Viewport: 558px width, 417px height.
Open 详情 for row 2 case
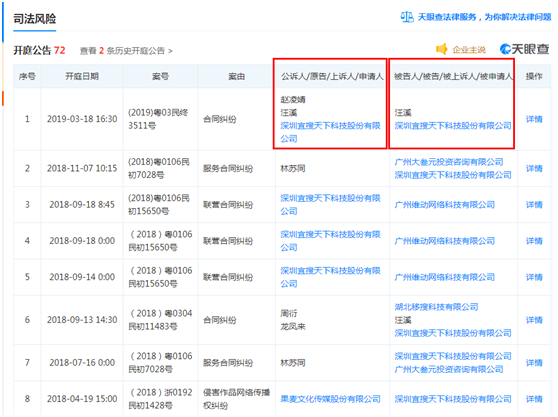click(x=534, y=168)
